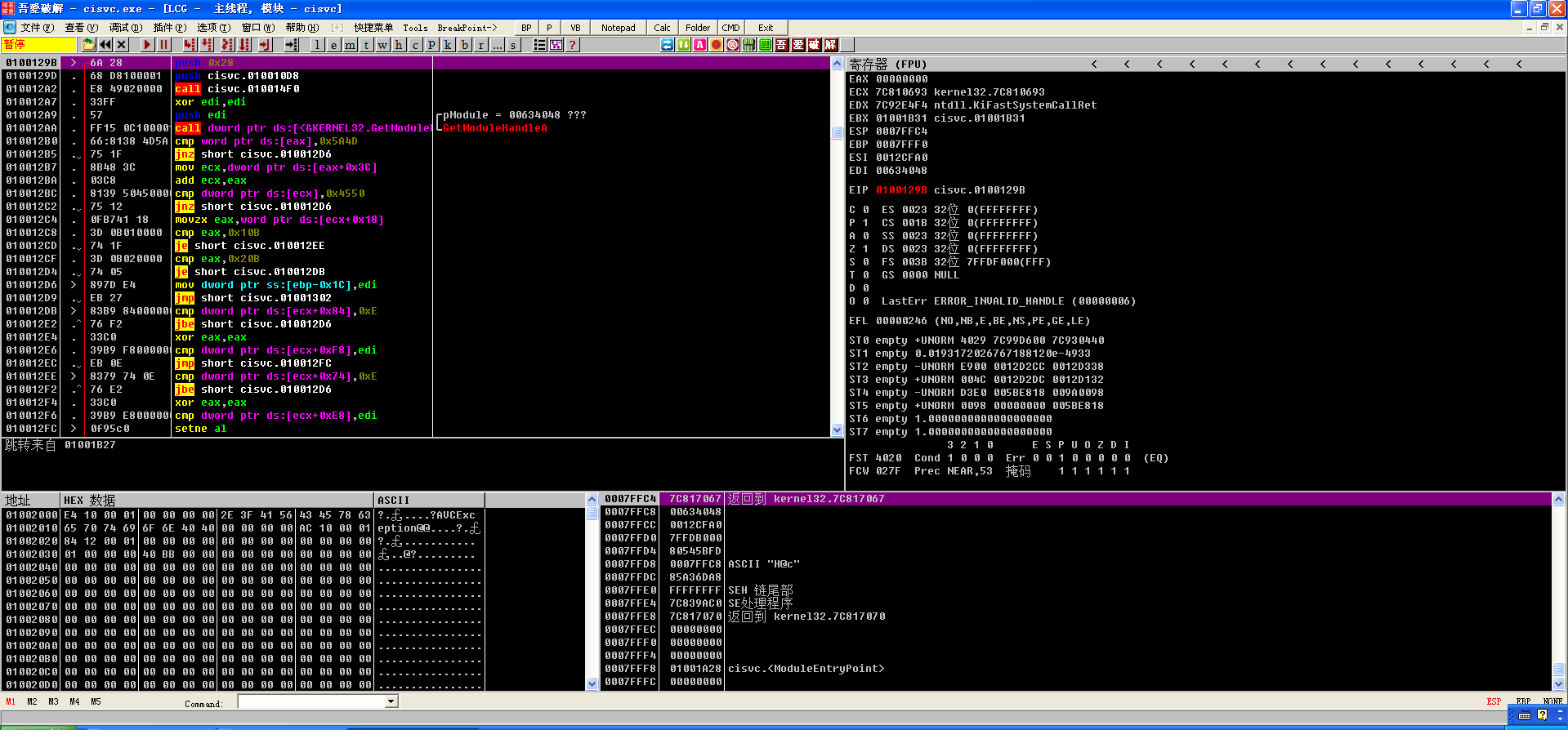Image resolution: width=1568 pixels, height=730 pixels.
Task: Click Execute till return toolbar icon
Action: [x=265, y=45]
